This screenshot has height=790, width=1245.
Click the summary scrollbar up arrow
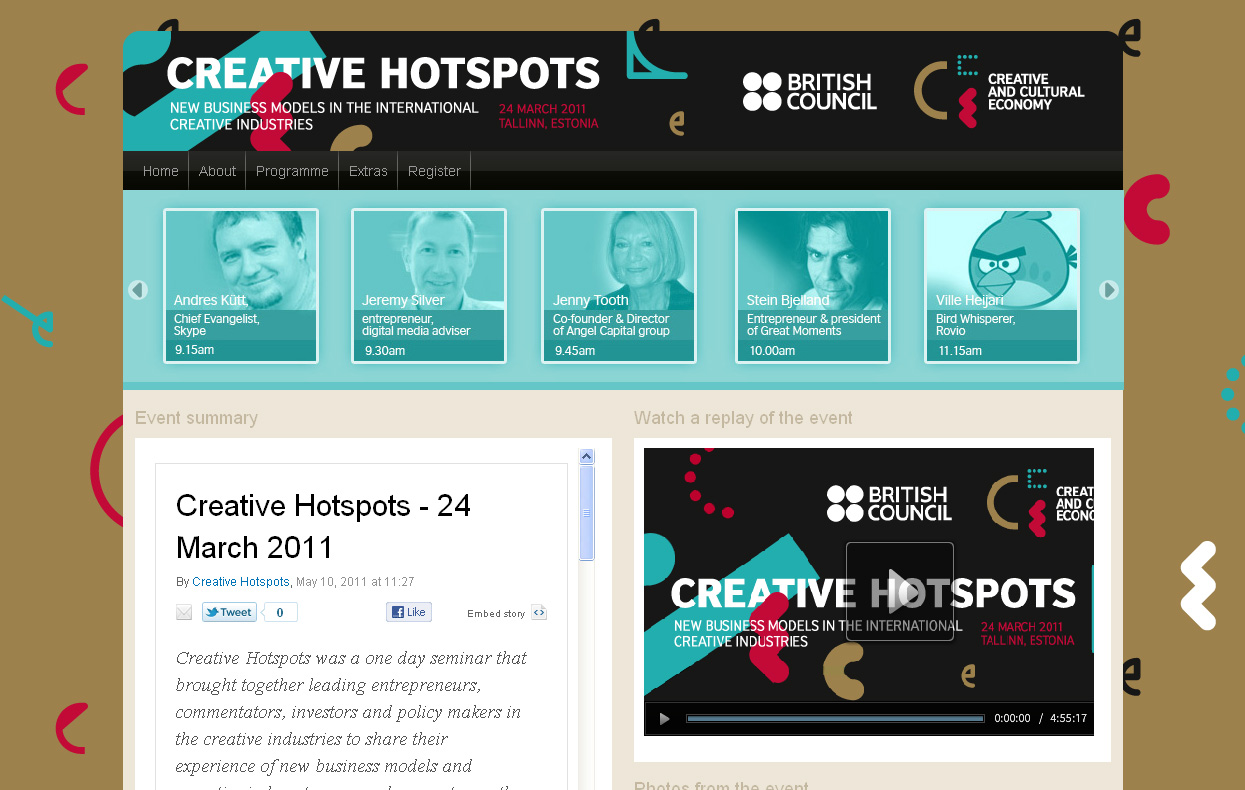[587, 456]
